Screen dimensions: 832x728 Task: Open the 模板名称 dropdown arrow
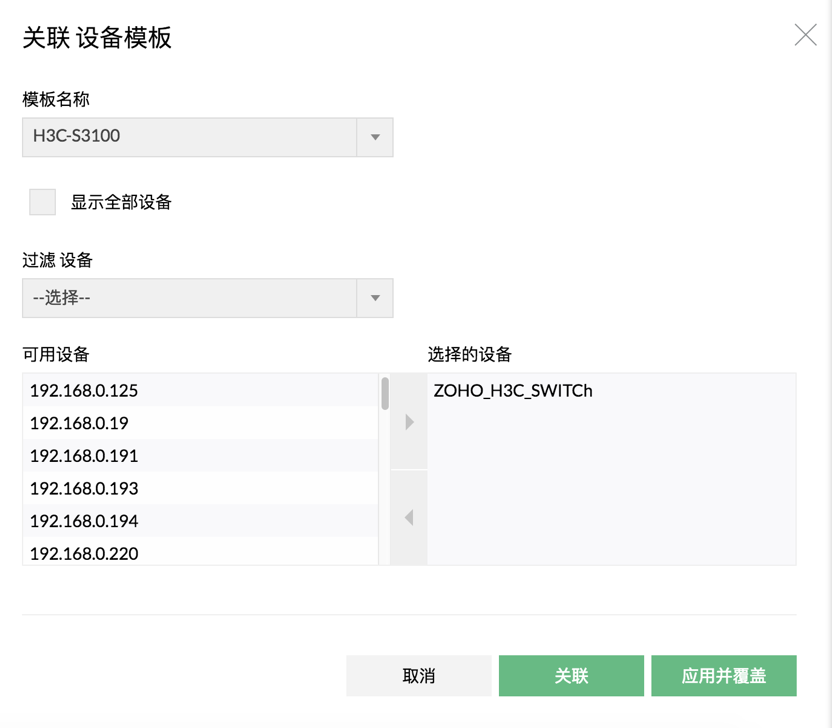click(x=375, y=137)
